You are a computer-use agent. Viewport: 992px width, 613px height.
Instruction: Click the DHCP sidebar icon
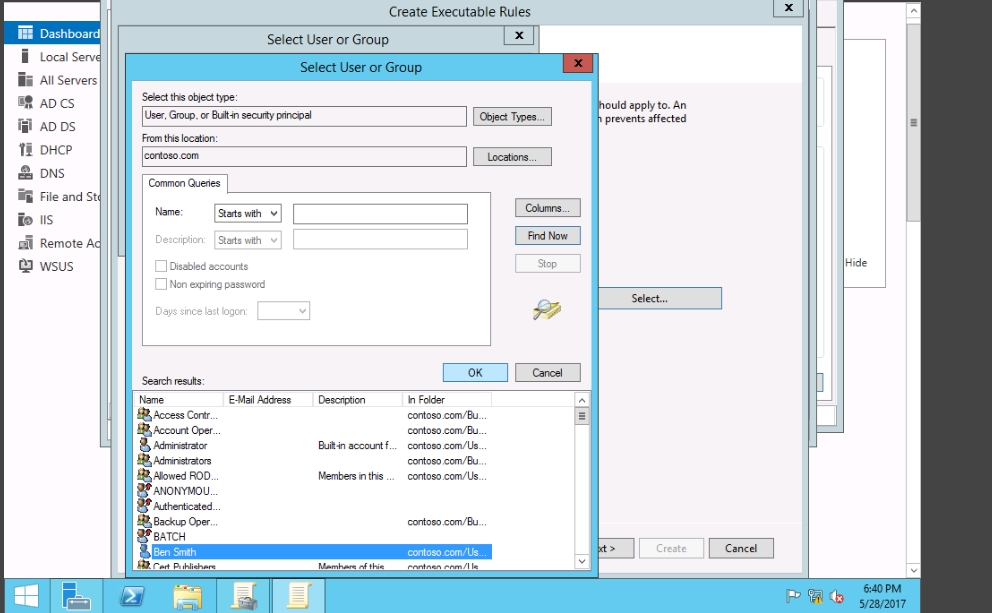click(26, 150)
